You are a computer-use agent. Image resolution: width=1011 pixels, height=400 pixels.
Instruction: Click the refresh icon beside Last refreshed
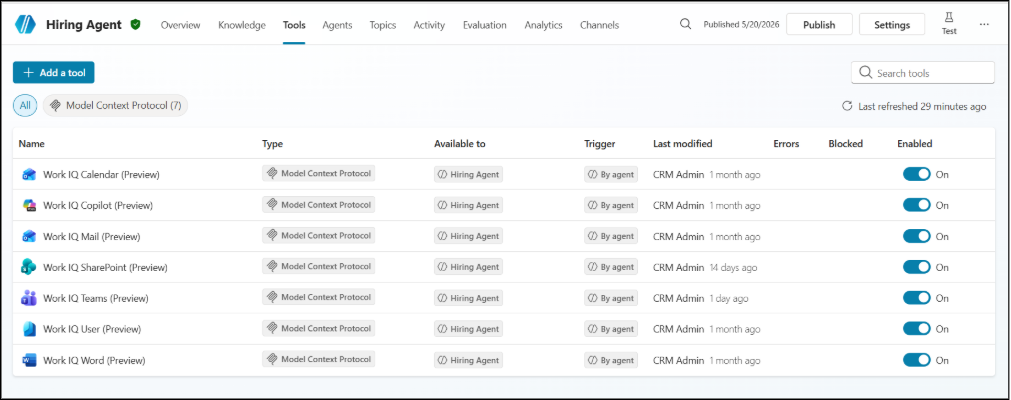click(847, 106)
